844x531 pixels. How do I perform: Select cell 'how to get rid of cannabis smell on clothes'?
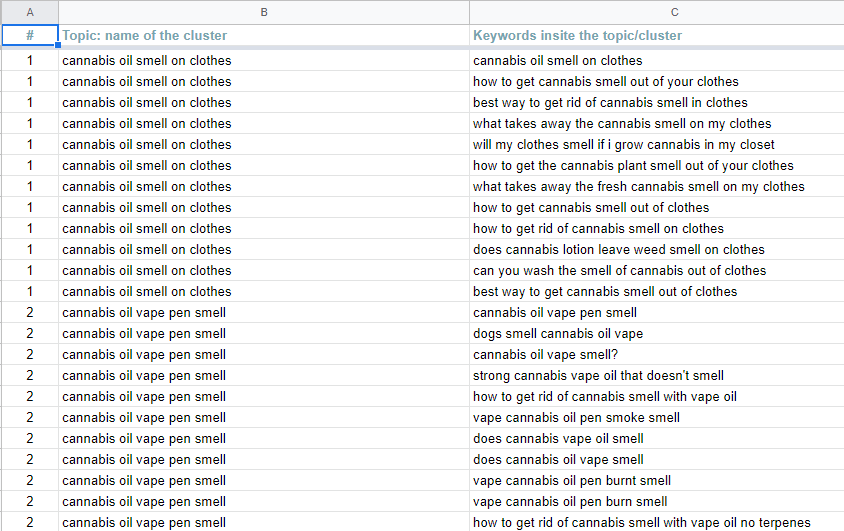(657, 228)
